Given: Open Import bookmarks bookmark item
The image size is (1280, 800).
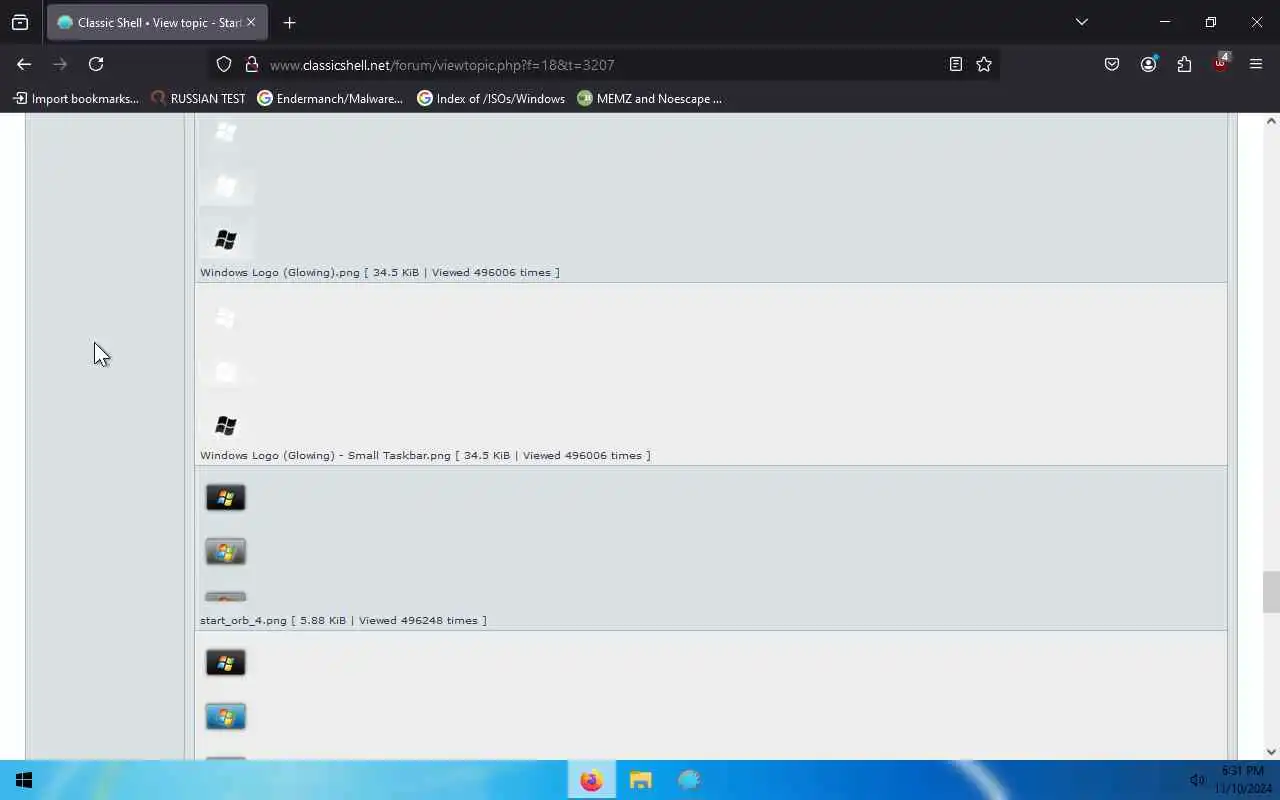Looking at the screenshot, I should 76,98.
